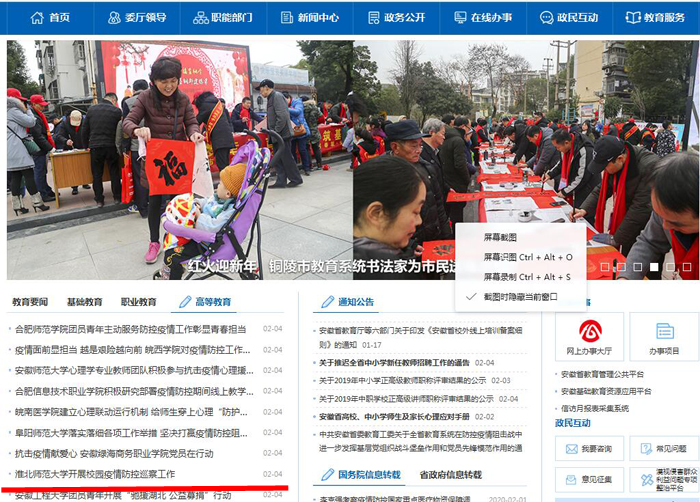The width and height of the screenshot is (700, 502).
Task: Click the 教育服务 open book icon
Action: pos(633,18)
